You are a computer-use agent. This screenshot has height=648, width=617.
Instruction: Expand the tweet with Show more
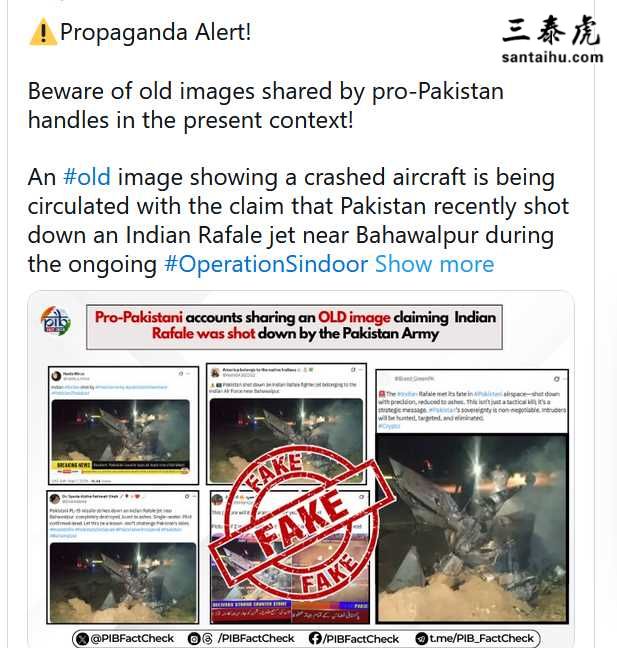pos(434,264)
